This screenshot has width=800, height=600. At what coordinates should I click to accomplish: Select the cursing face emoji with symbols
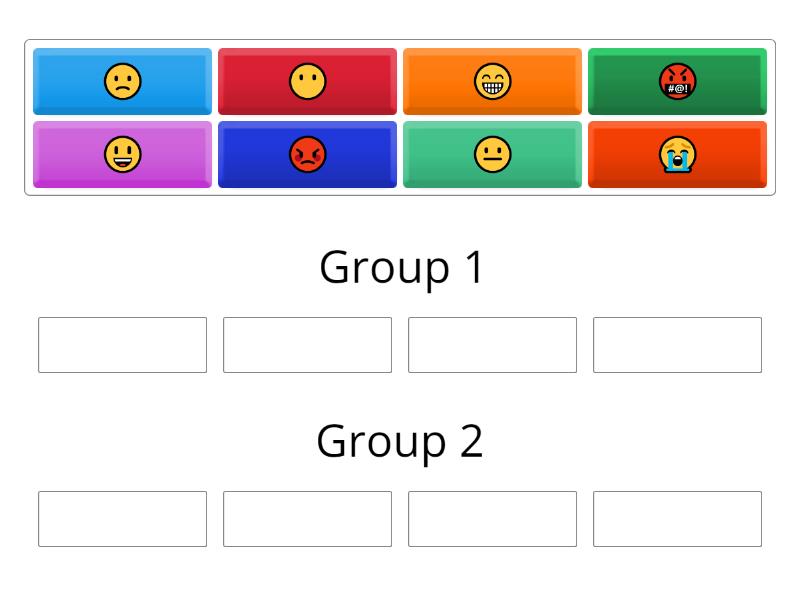pyautogui.click(x=678, y=82)
